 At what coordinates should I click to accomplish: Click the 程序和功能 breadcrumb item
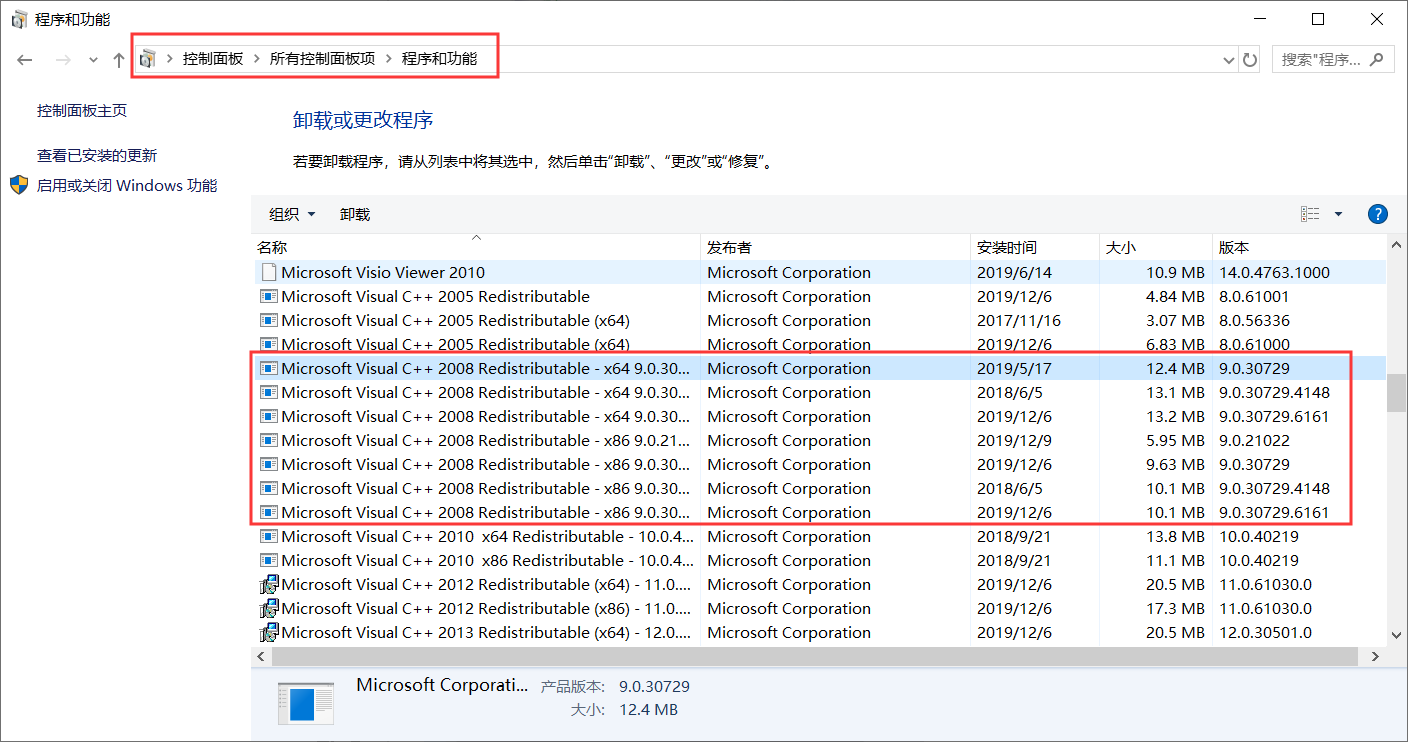[x=439, y=59]
